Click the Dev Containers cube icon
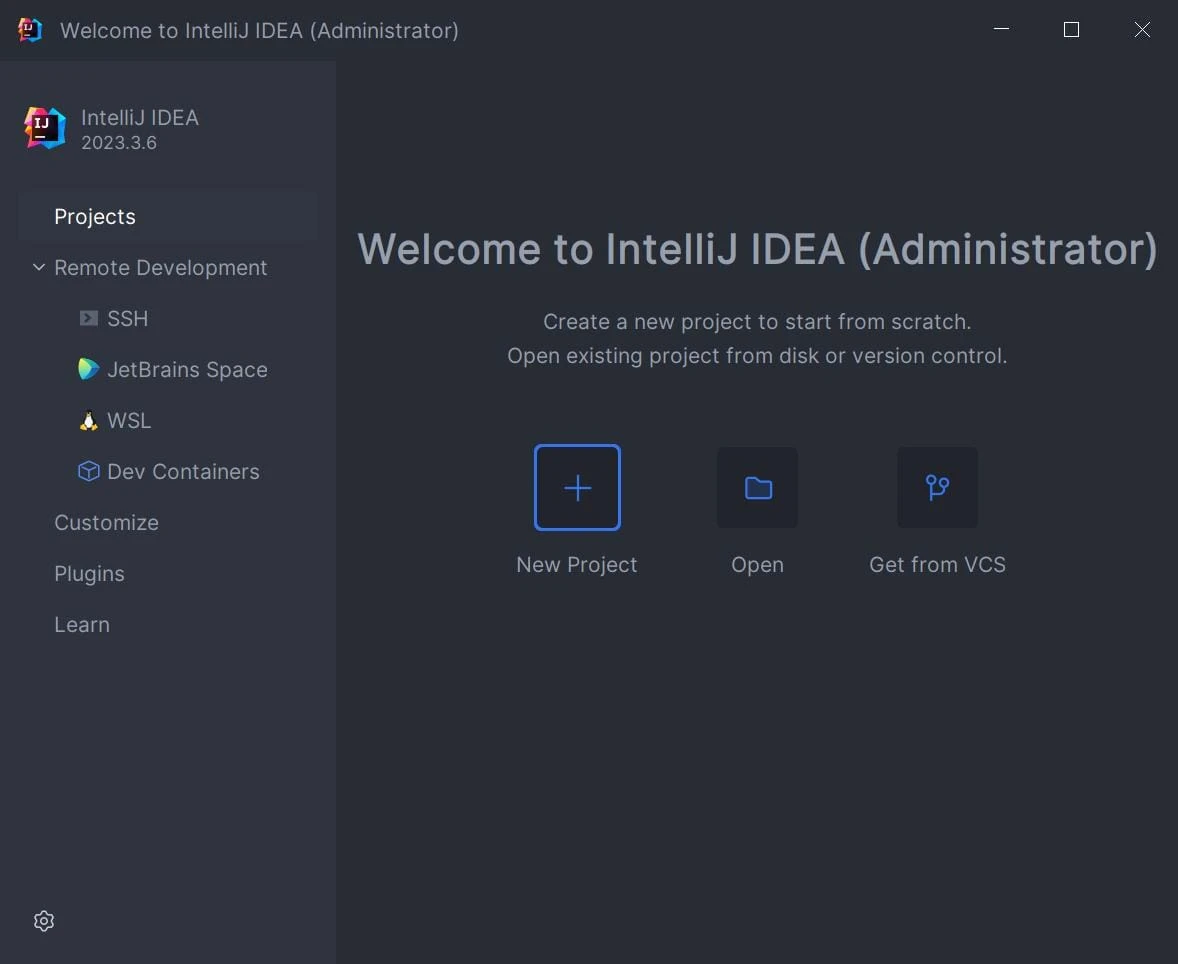The height and width of the screenshot is (964, 1178). pyautogui.click(x=89, y=471)
